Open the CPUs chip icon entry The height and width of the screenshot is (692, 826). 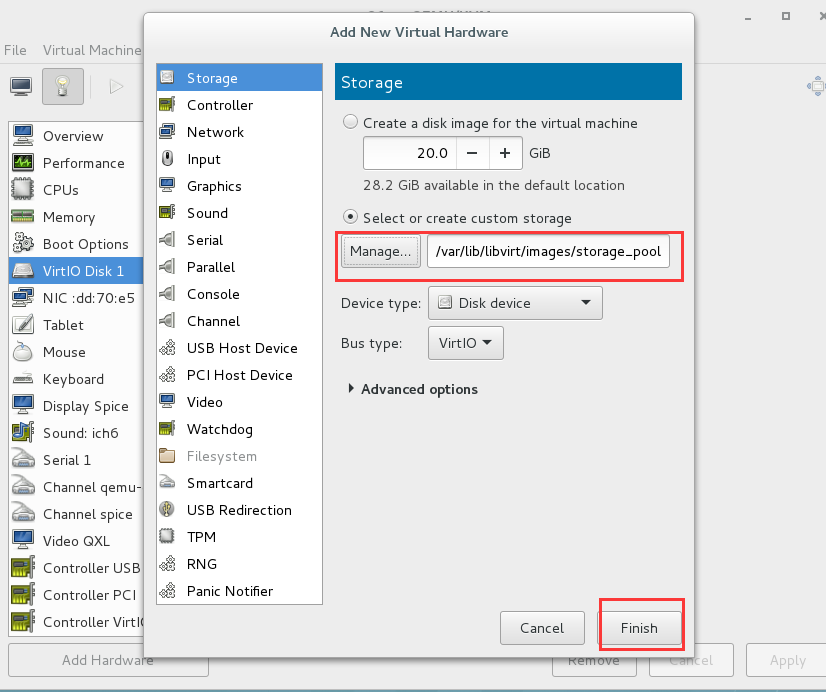tap(23, 190)
